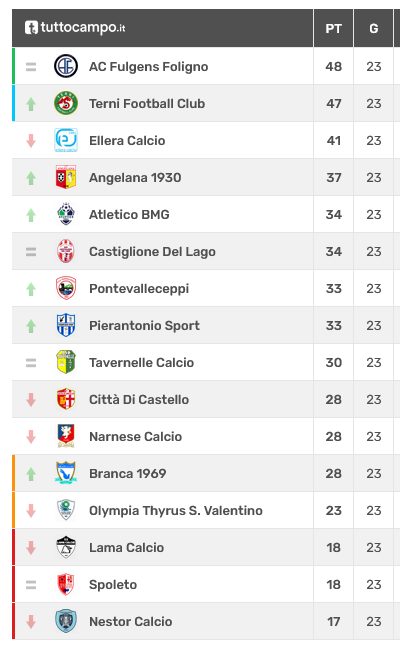400x647 pixels.
Task: Open the Città Di Castello team link
Action: (x=139, y=399)
